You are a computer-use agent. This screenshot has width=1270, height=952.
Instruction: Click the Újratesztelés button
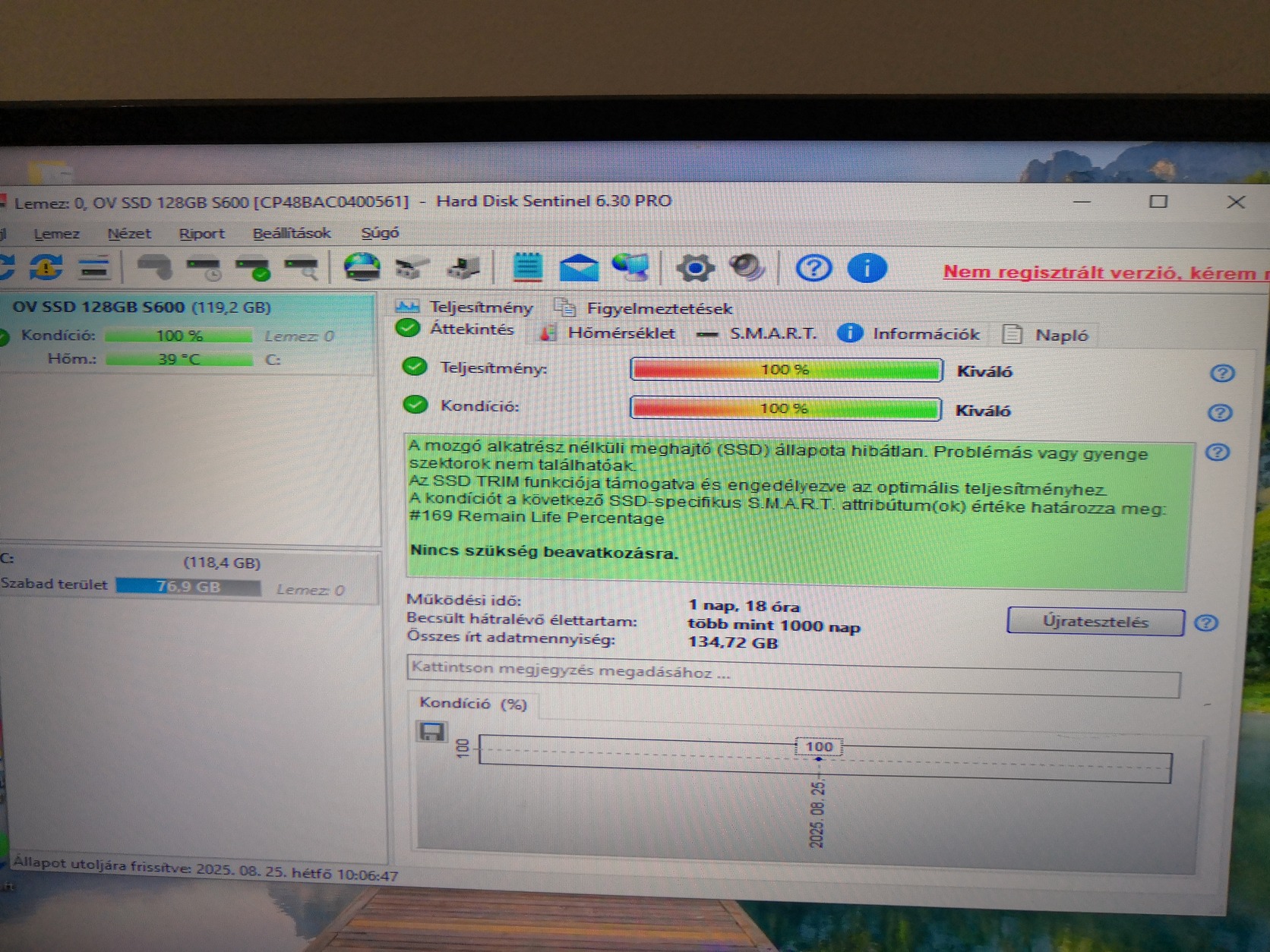click(1095, 622)
